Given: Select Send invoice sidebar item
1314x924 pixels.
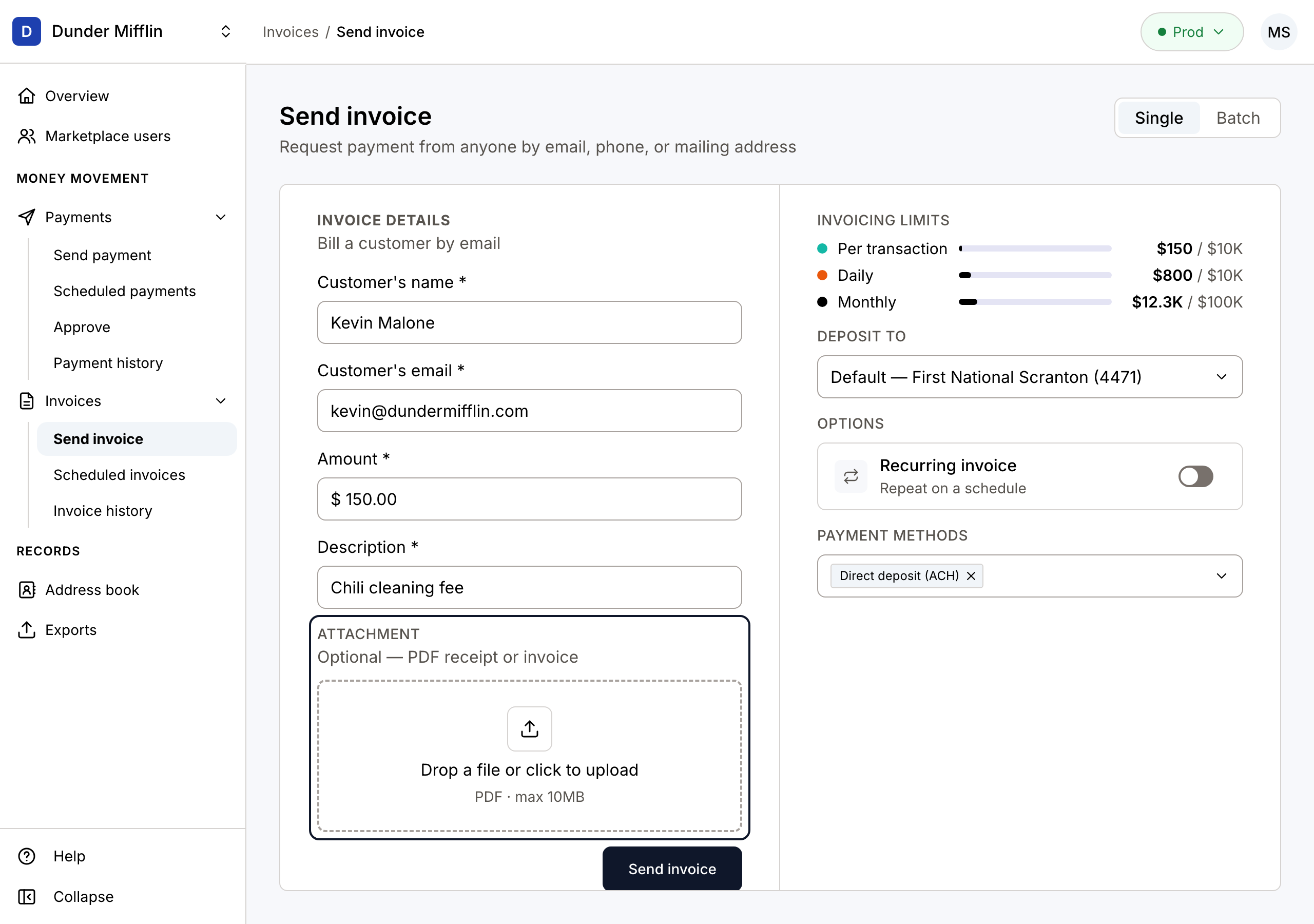Looking at the screenshot, I should tap(137, 439).
